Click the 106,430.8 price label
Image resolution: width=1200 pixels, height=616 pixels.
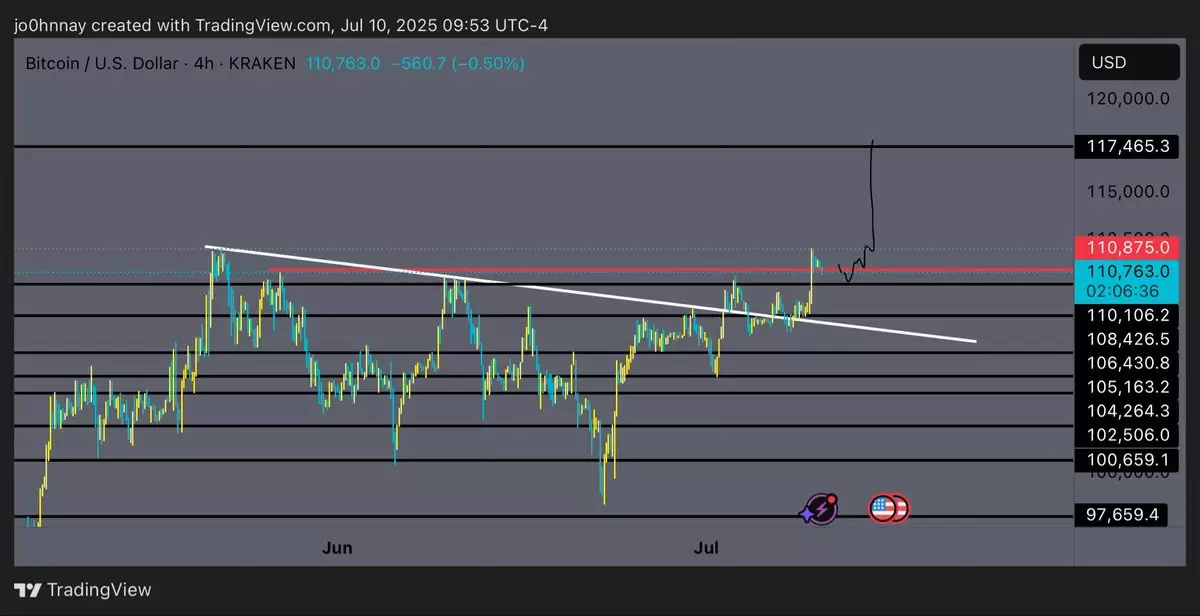tap(1127, 363)
